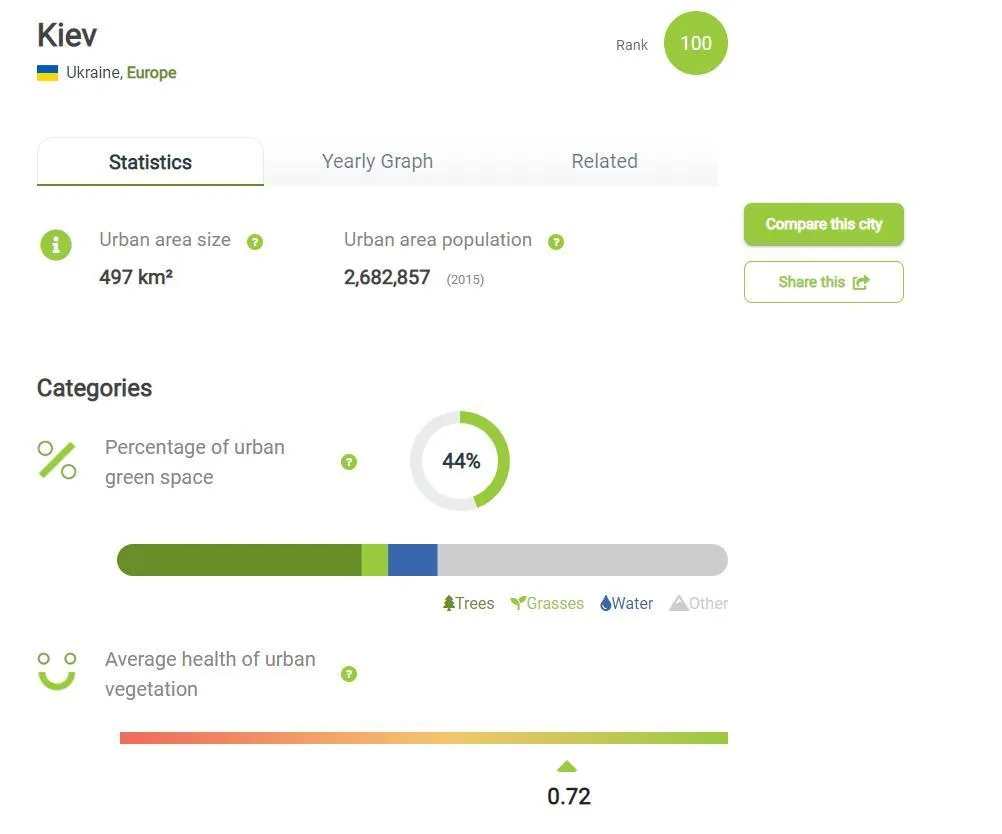This screenshot has height=834, width=1002.
Task: Click the Ukraine flag icon
Action: click(47, 73)
